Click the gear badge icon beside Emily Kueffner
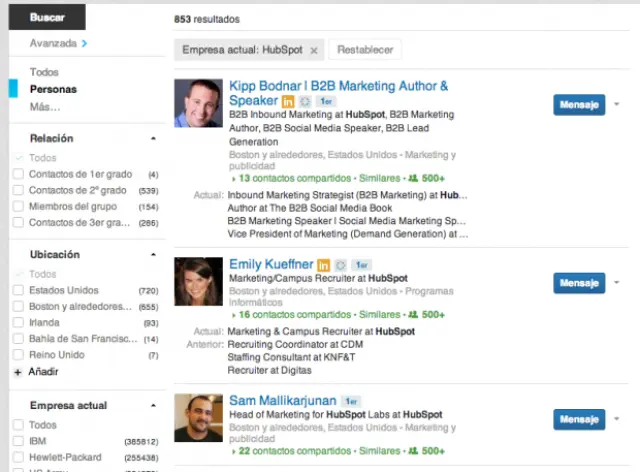This screenshot has height=472, width=640. coord(340,265)
